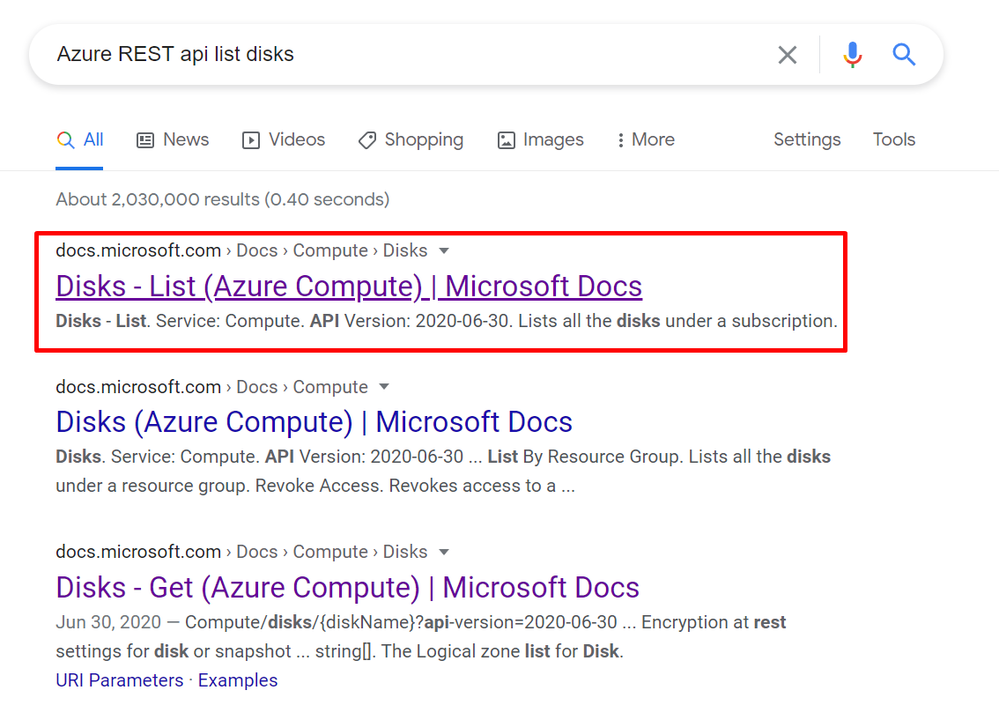Open the Settings menu
Screen dimensions: 999x722
tap(807, 140)
